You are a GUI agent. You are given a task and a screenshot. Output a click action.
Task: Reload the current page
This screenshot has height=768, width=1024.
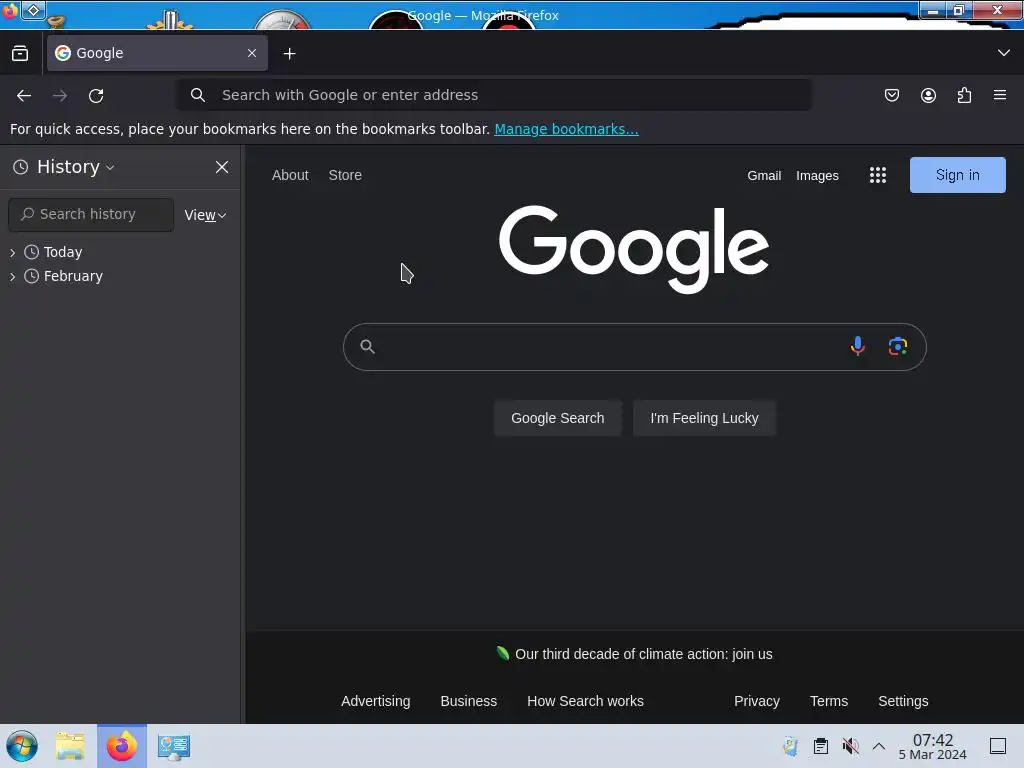(x=96, y=95)
